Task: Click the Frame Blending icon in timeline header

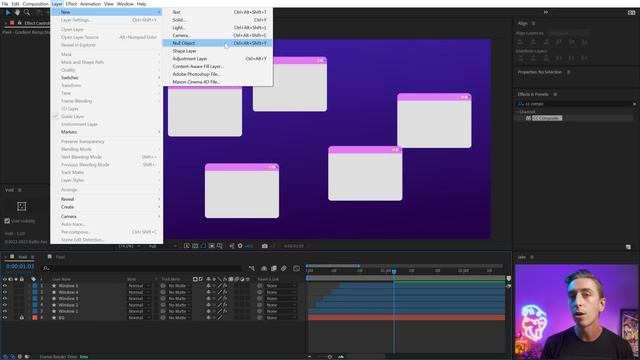Action: click(x=274, y=268)
